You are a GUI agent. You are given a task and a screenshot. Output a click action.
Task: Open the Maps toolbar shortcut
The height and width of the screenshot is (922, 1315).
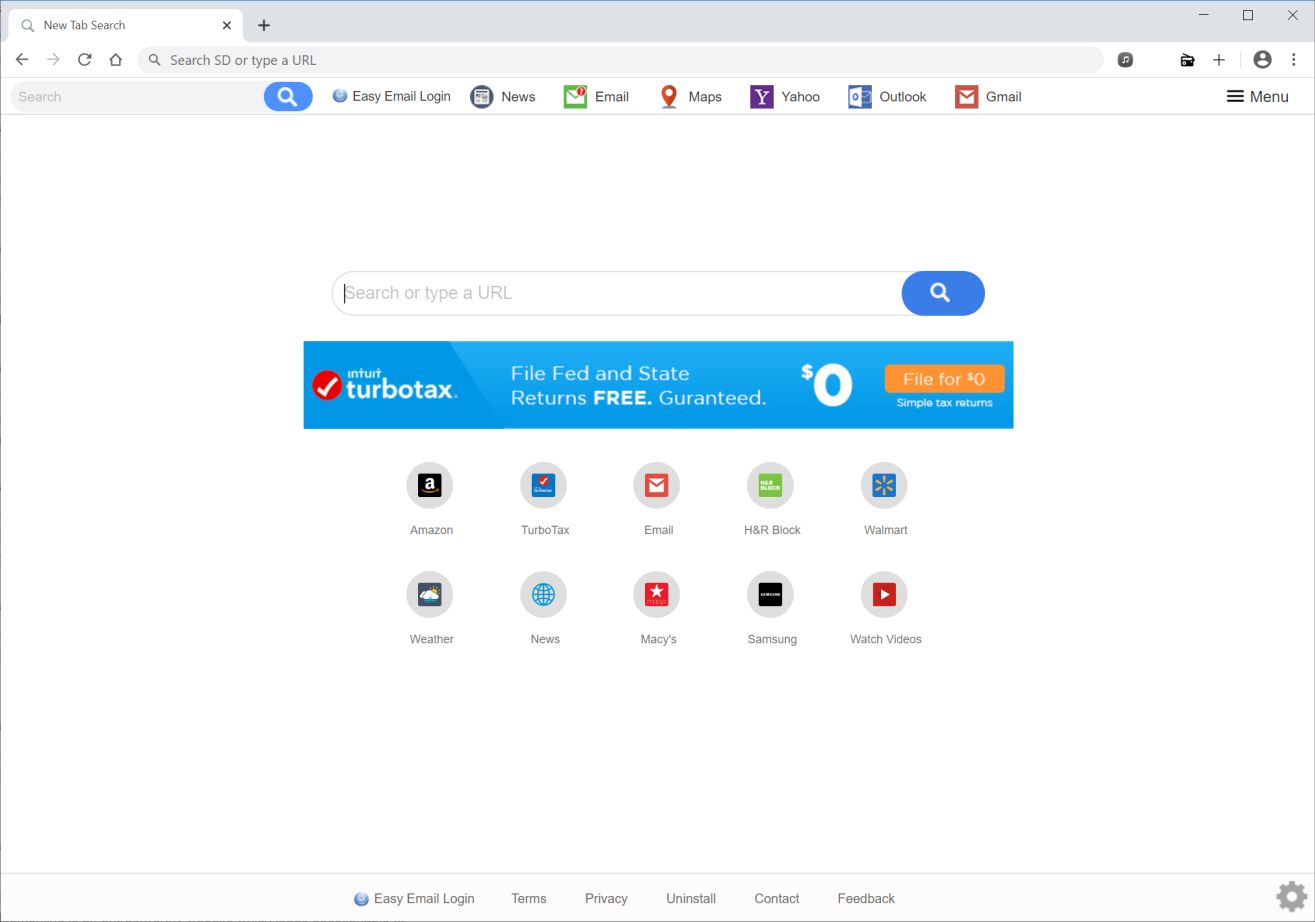pyautogui.click(x=690, y=96)
